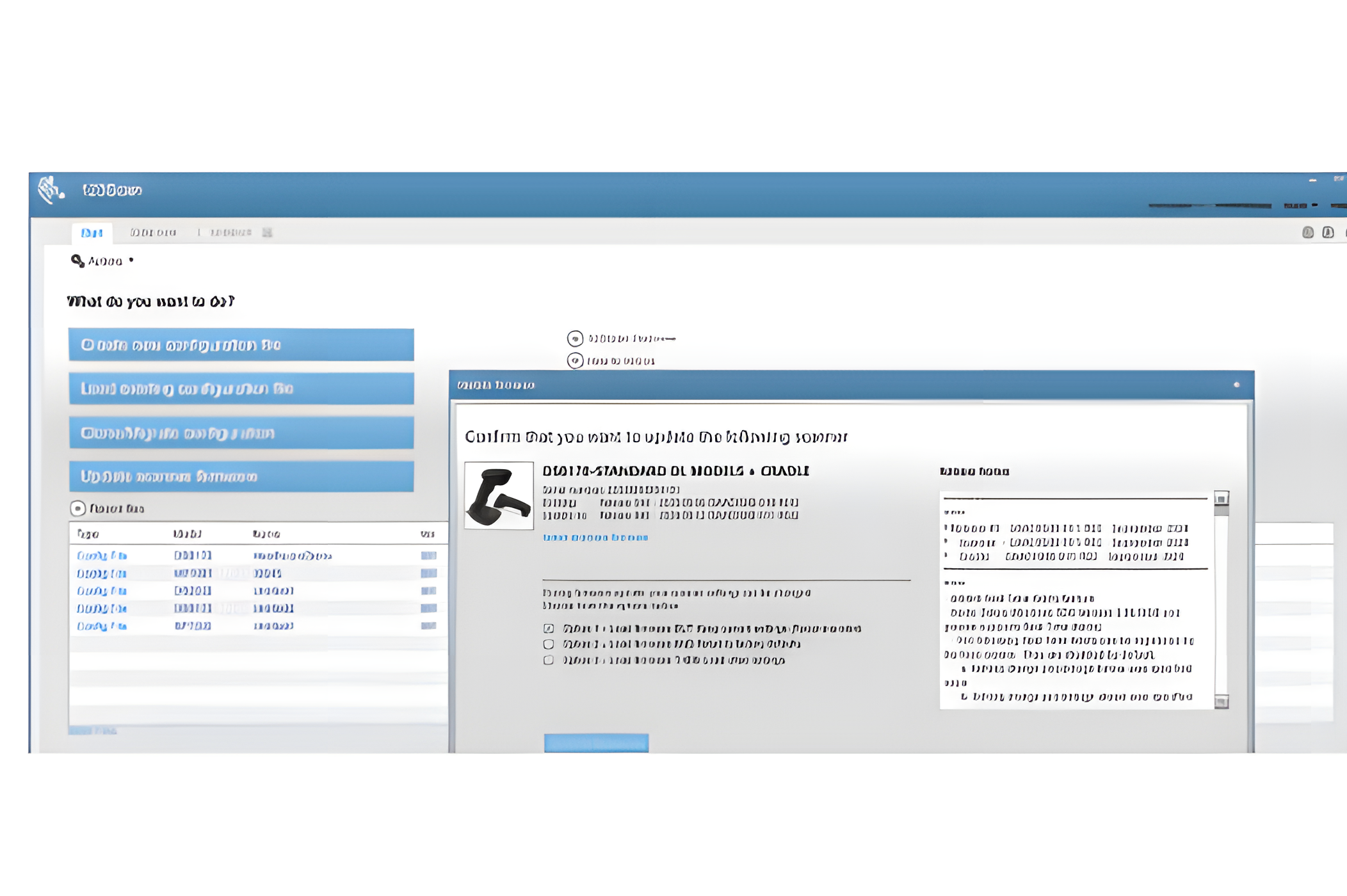1347x896 pixels.
Task: Switch to the second tab in tab bar
Action: point(153,232)
